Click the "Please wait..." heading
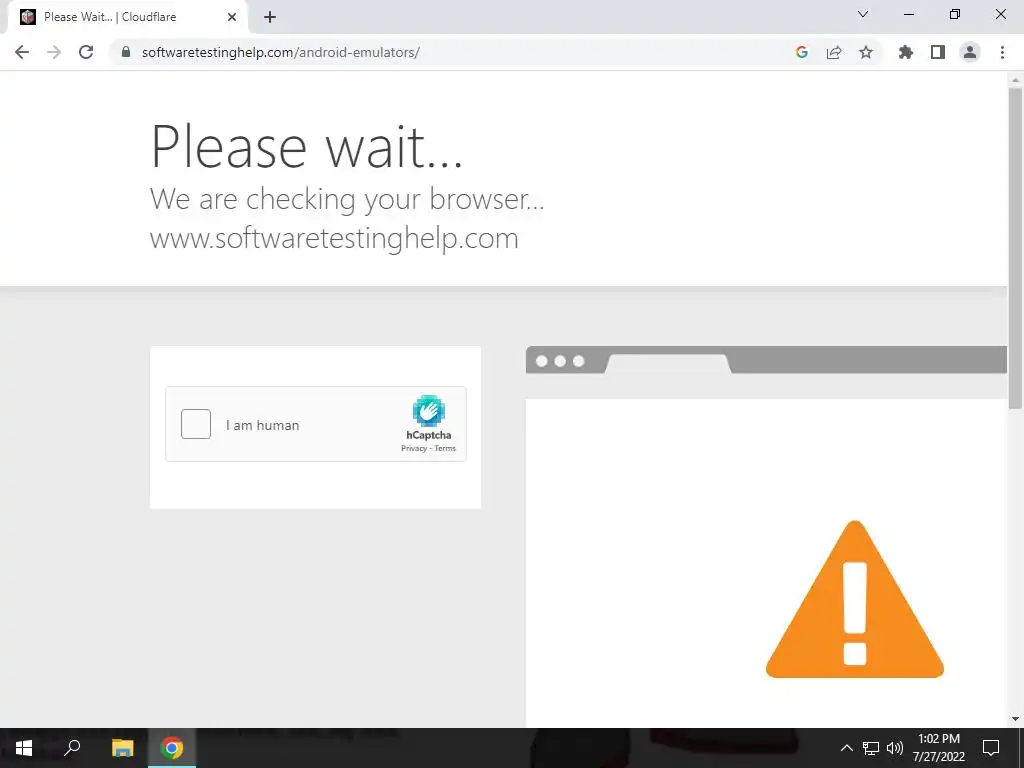1024x768 pixels. (307, 146)
